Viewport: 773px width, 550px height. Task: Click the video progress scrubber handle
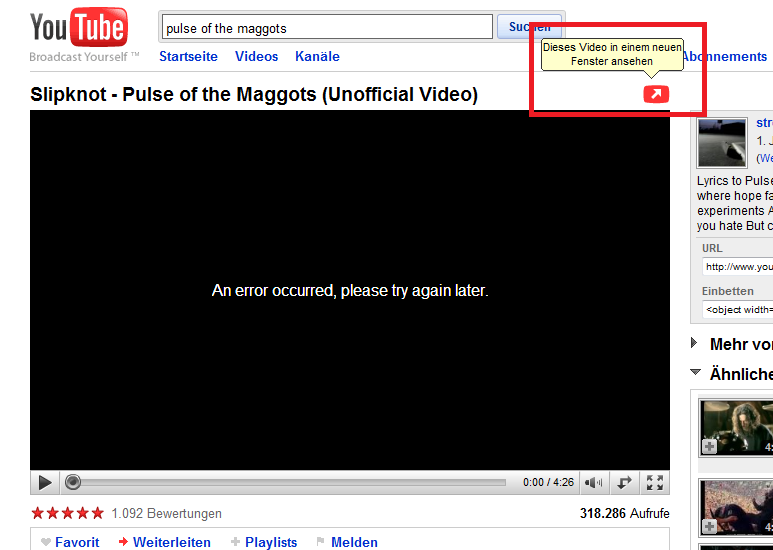(73, 482)
